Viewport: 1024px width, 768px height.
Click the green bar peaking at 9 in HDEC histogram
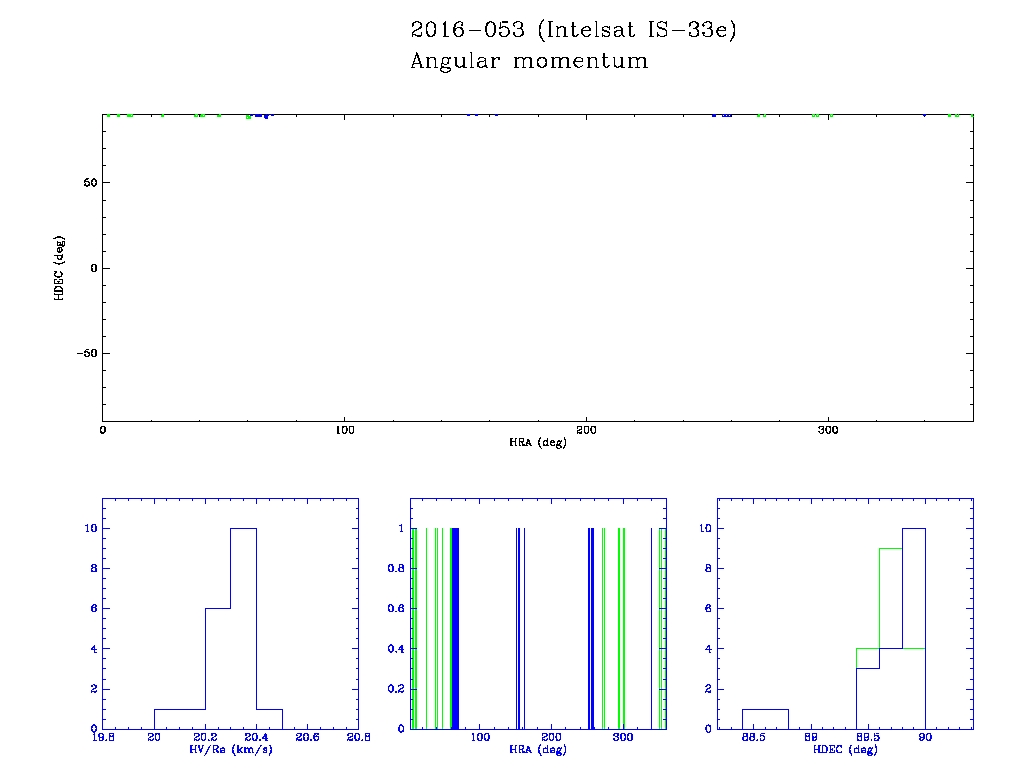[x=891, y=639]
